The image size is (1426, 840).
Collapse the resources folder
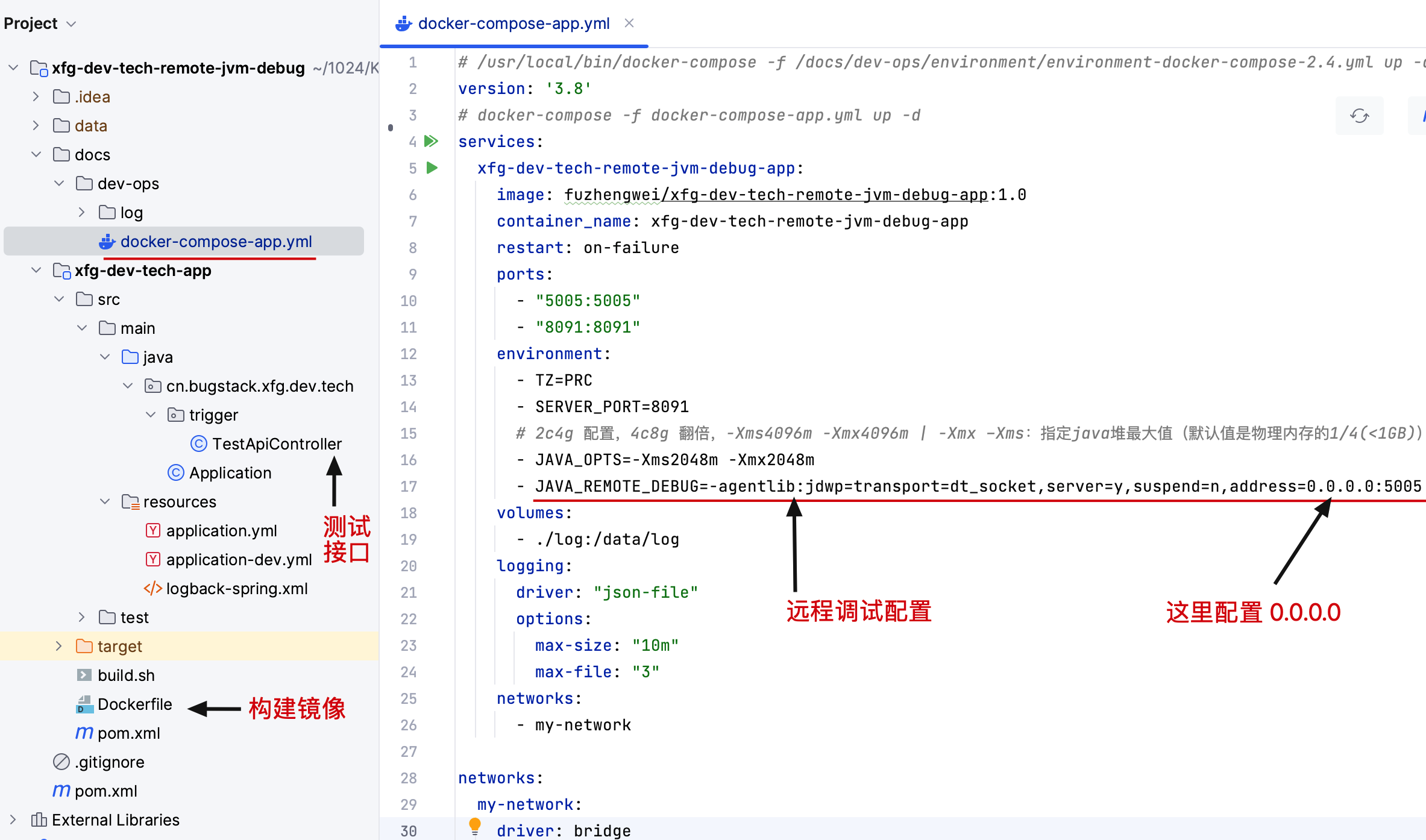(105, 501)
